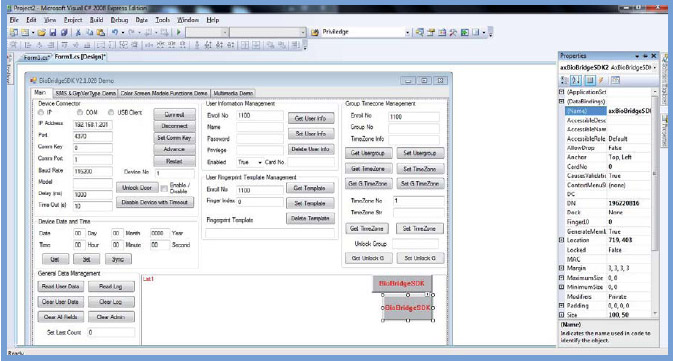Expand the (DataBindings) property node
Screen dimensions: 674x362
[561, 101]
